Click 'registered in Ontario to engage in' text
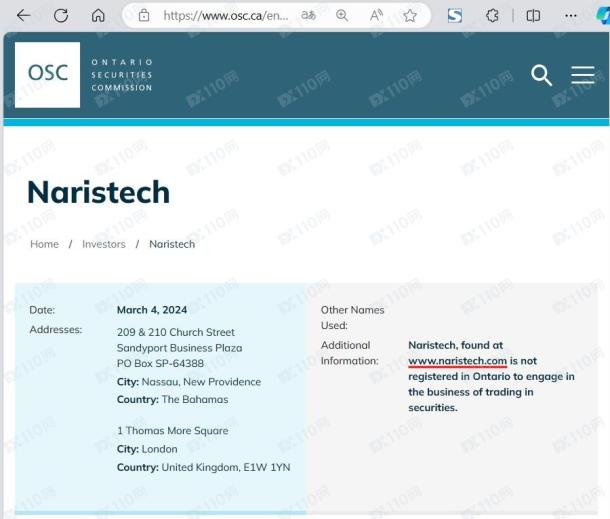Image resolution: width=610 pixels, height=519 pixels. 491,377
